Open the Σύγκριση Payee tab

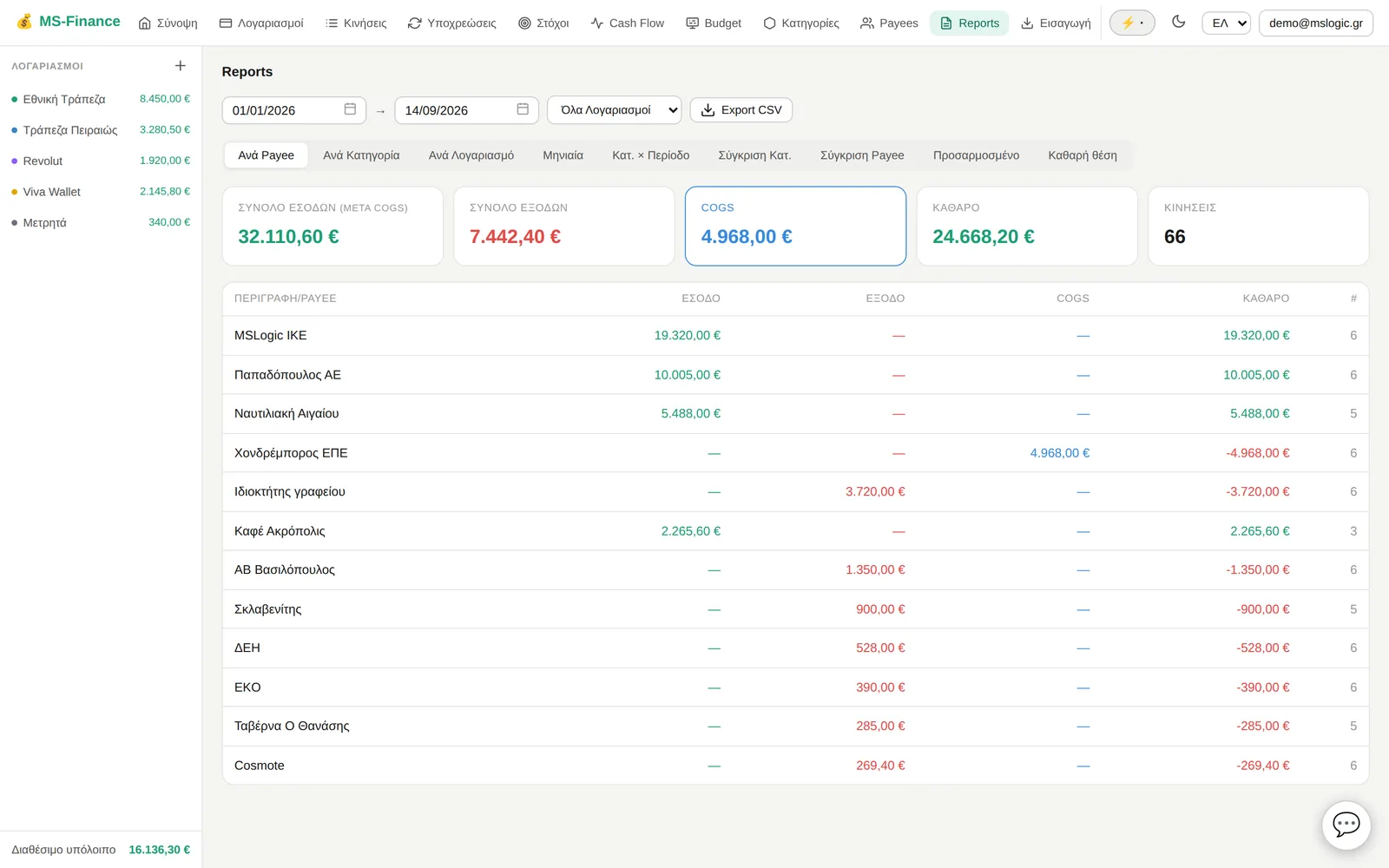[862, 155]
